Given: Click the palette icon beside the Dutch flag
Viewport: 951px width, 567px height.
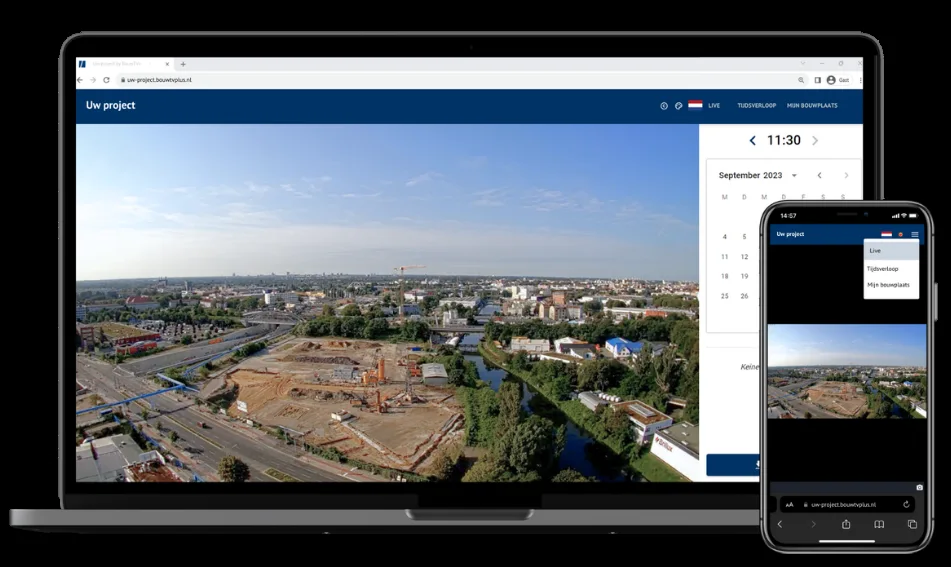Looking at the screenshot, I should (679, 106).
